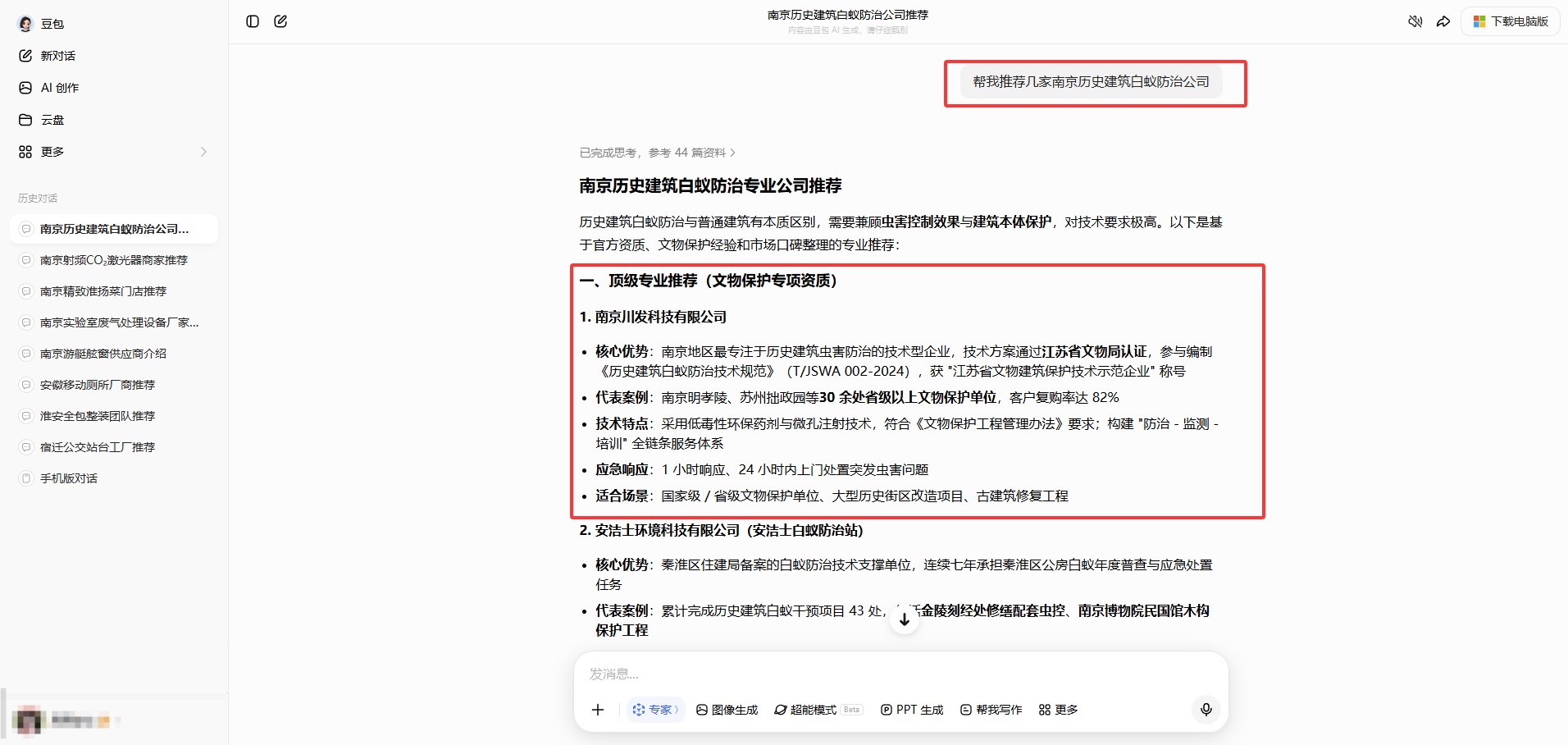Viewport: 1568px width, 745px height.
Task: Enable 超能模式 Beta
Action: 818,710
